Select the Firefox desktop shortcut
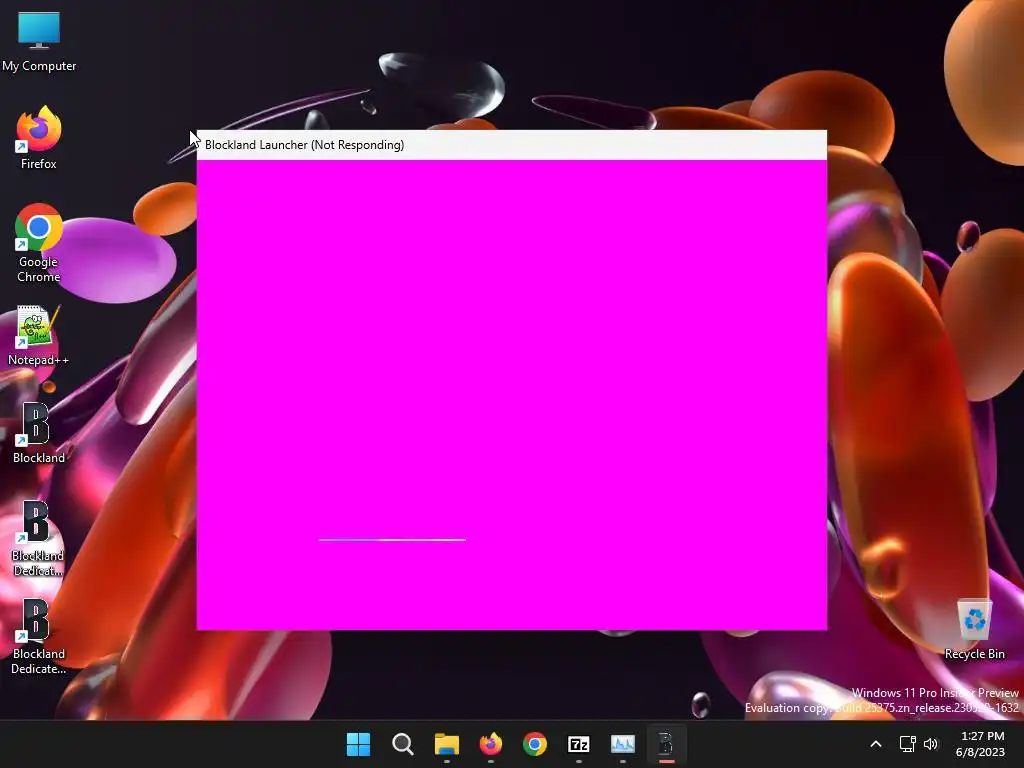 click(x=39, y=138)
